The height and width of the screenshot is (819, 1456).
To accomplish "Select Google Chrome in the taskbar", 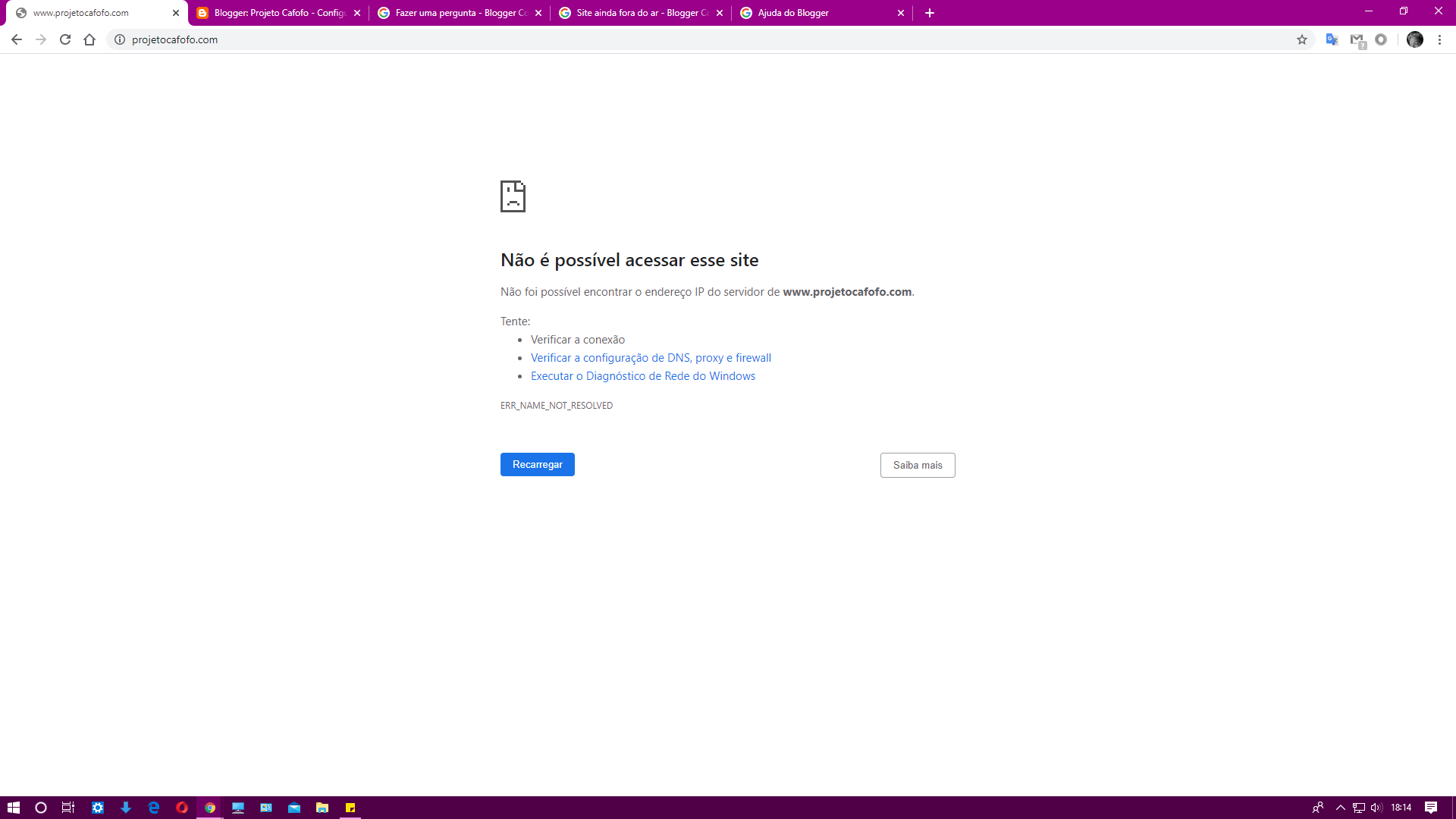I will pyautogui.click(x=210, y=808).
